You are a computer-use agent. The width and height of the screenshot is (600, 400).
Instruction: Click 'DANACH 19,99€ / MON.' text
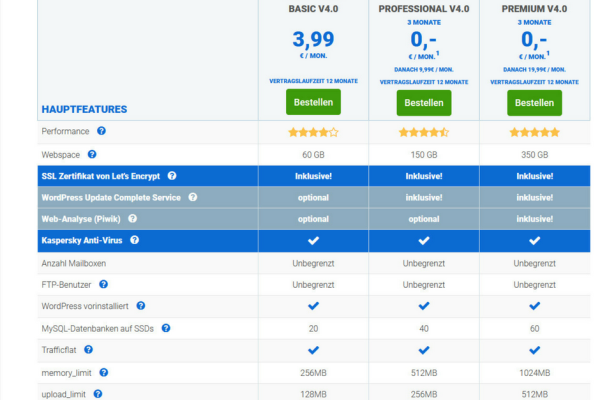click(x=535, y=70)
